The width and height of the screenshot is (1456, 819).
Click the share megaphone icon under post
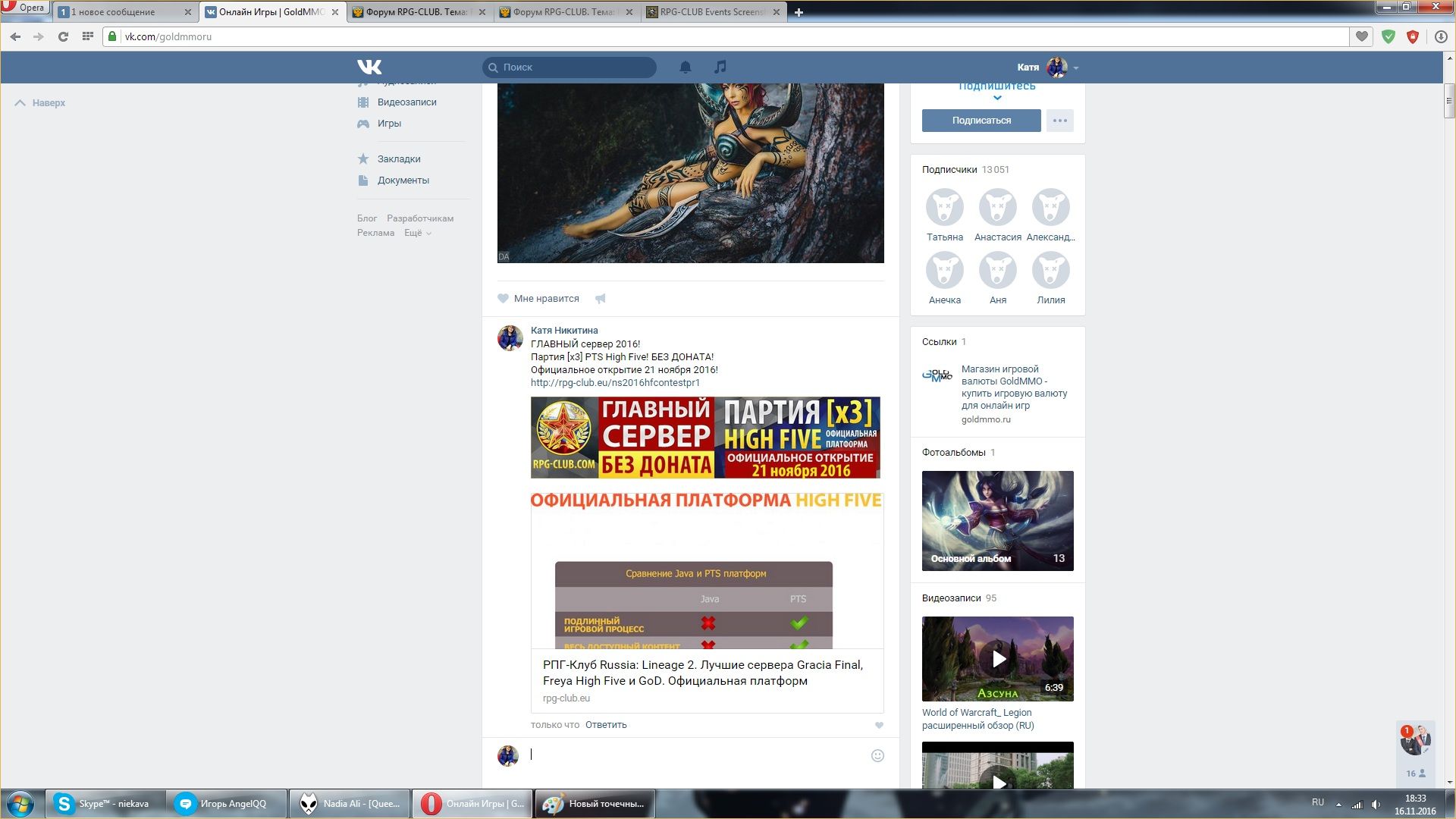(x=600, y=299)
